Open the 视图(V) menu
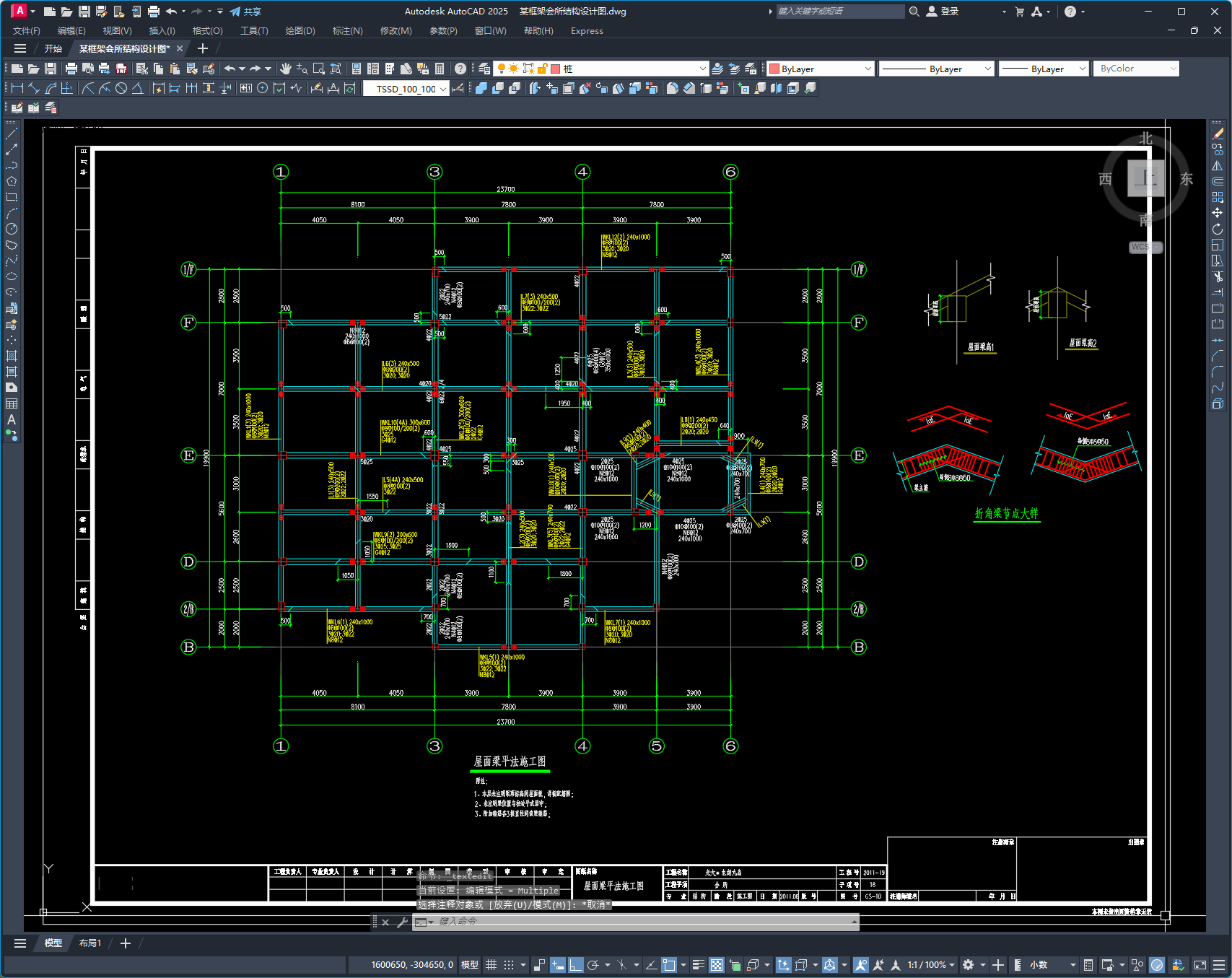This screenshot has height=978, width=1232. [x=117, y=31]
